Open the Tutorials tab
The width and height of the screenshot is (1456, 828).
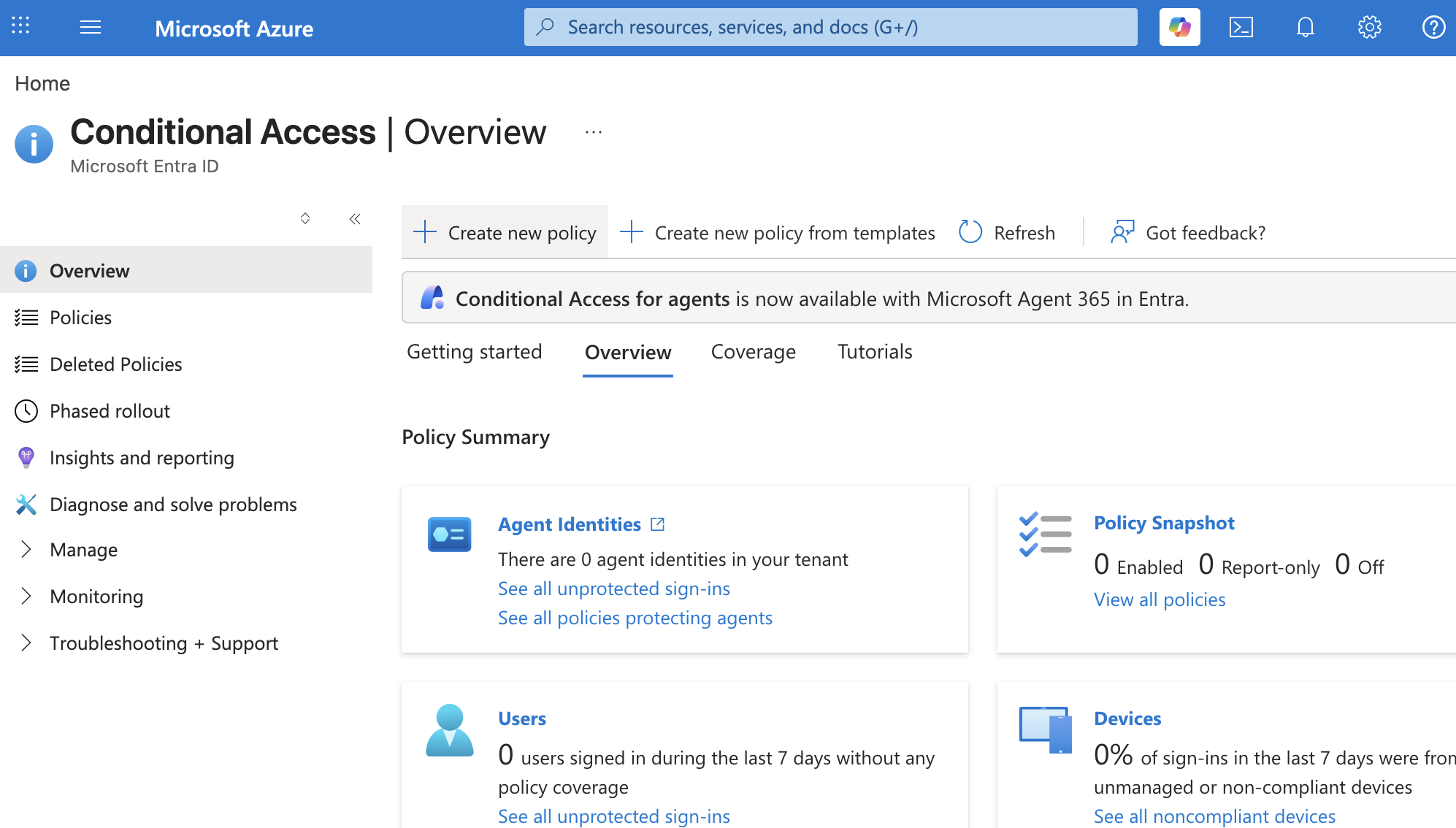[875, 352]
